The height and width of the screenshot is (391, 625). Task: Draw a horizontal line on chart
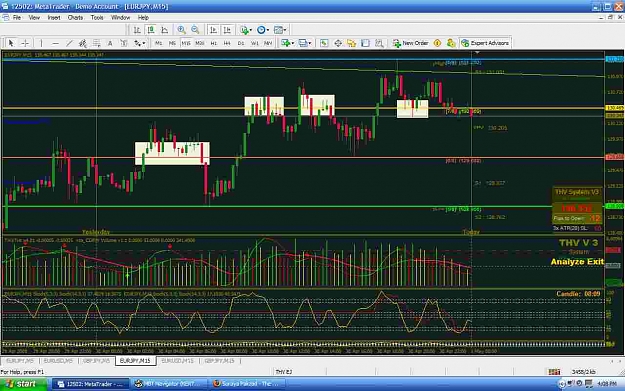click(x=55, y=43)
